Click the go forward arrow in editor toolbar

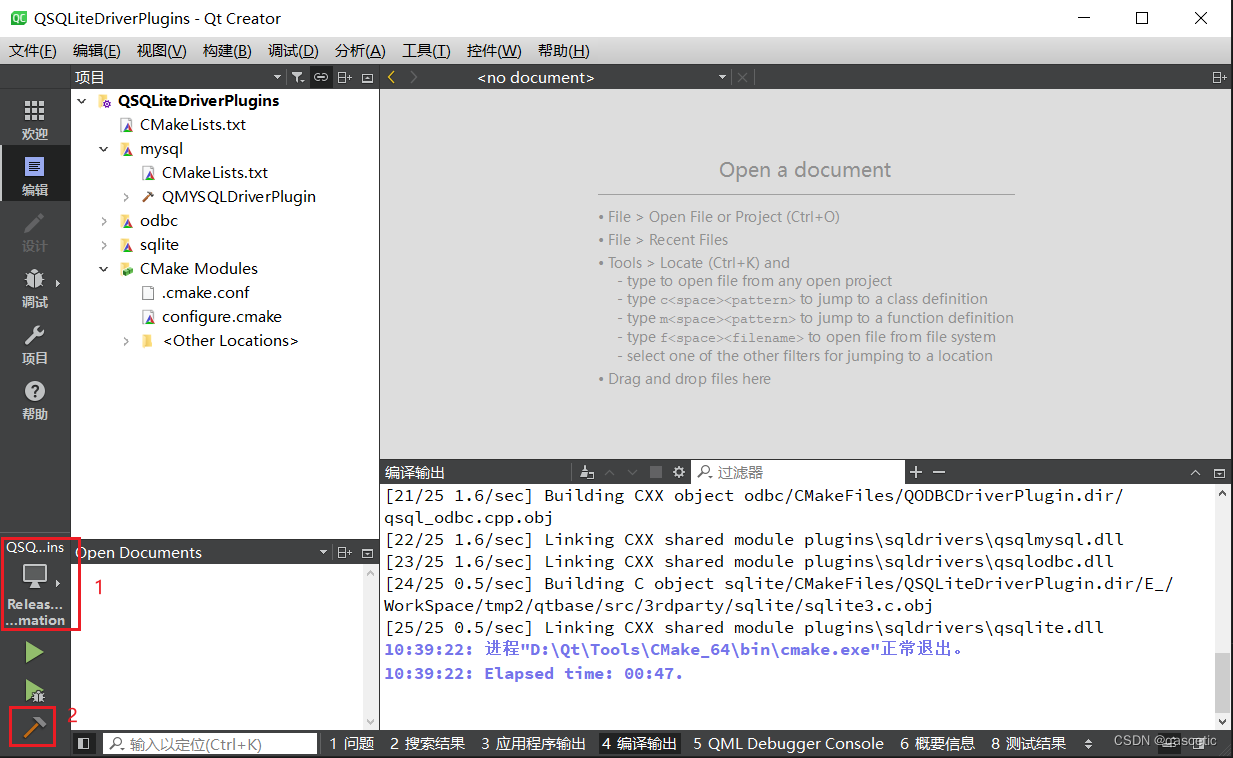tap(415, 77)
